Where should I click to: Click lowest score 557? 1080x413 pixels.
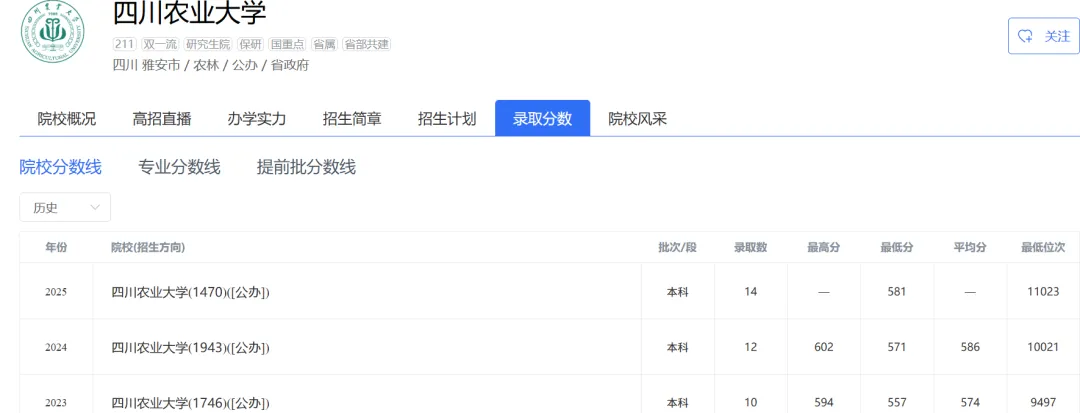click(897, 403)
